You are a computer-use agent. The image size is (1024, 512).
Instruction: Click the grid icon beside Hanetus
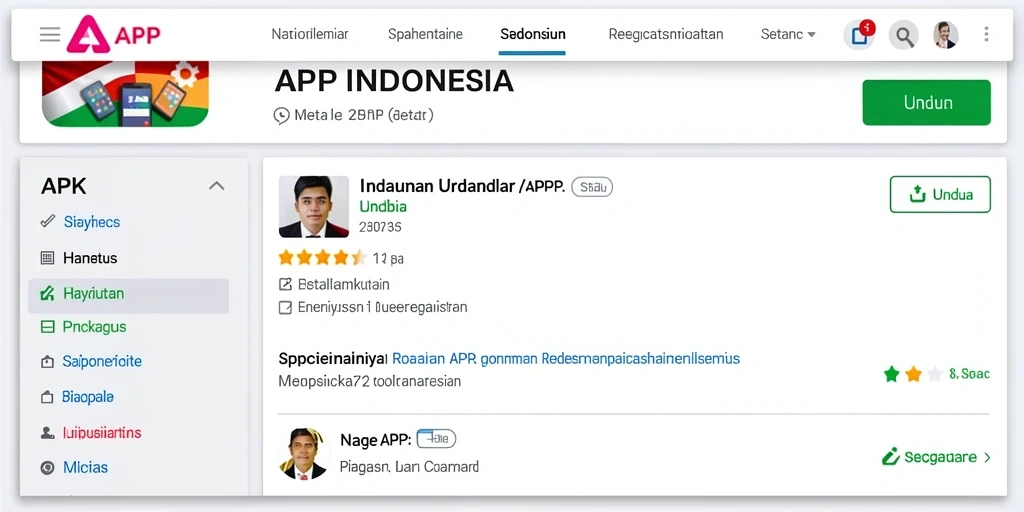coord(48,258)
